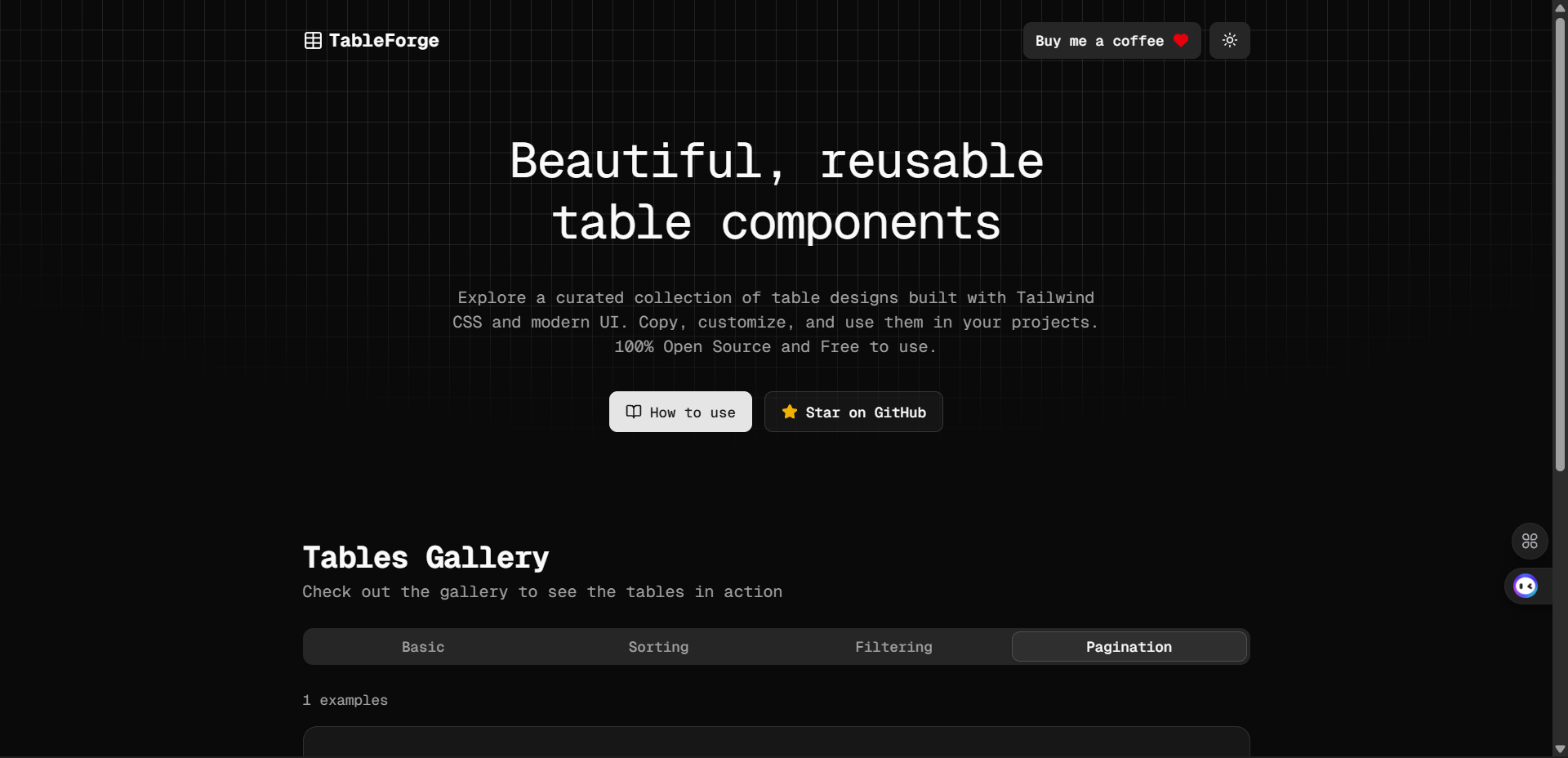
Task: Click the yellow star icon
Action: (x=789, y=412)
